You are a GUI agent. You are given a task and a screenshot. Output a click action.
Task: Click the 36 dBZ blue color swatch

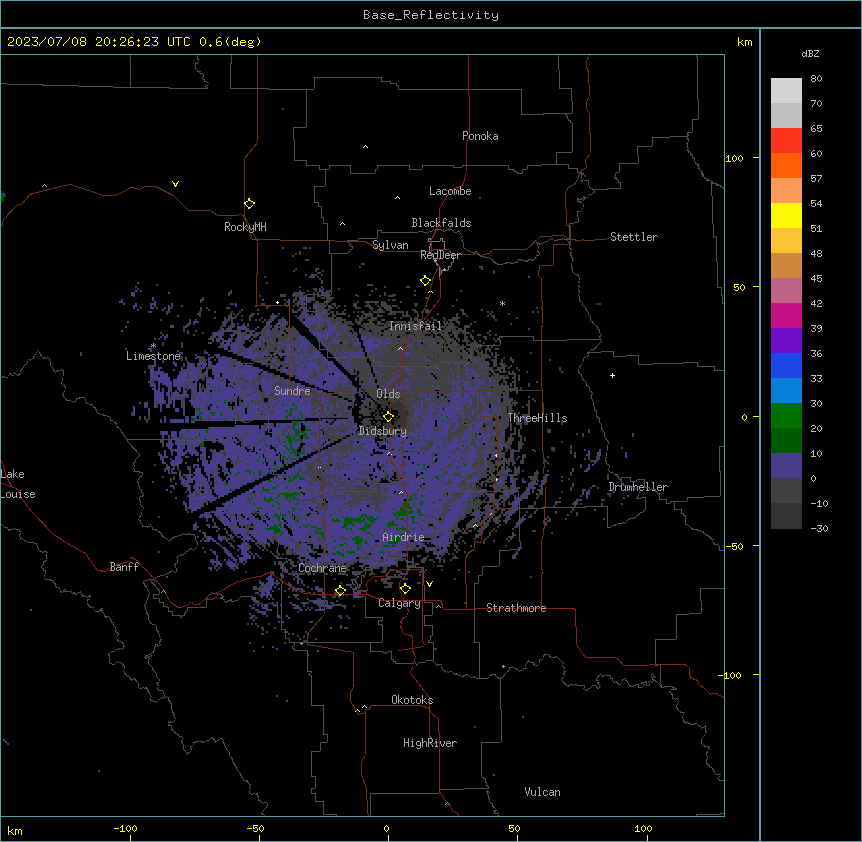point(786,365)
